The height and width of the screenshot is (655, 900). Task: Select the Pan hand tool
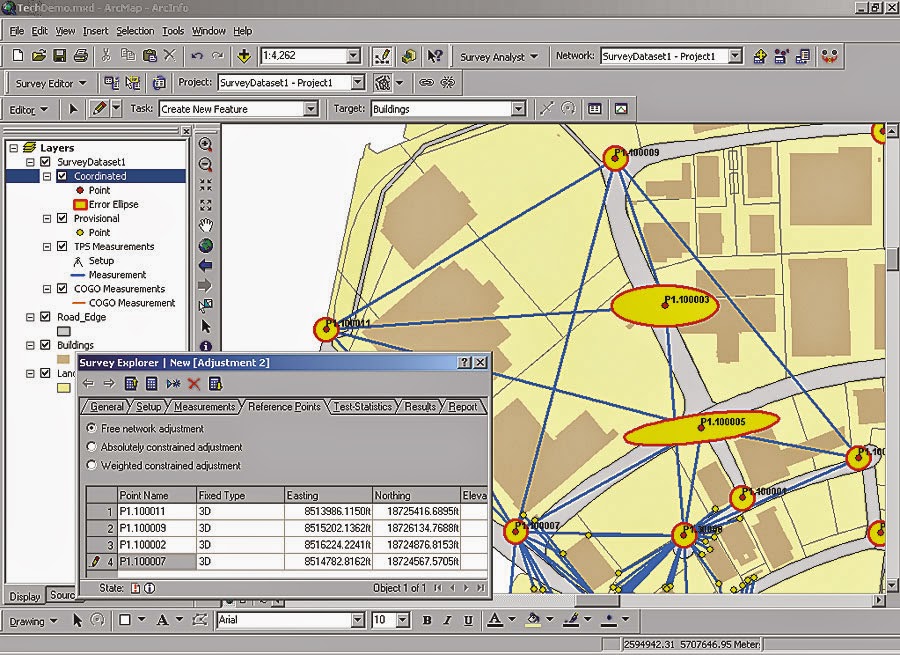point(205,225)
